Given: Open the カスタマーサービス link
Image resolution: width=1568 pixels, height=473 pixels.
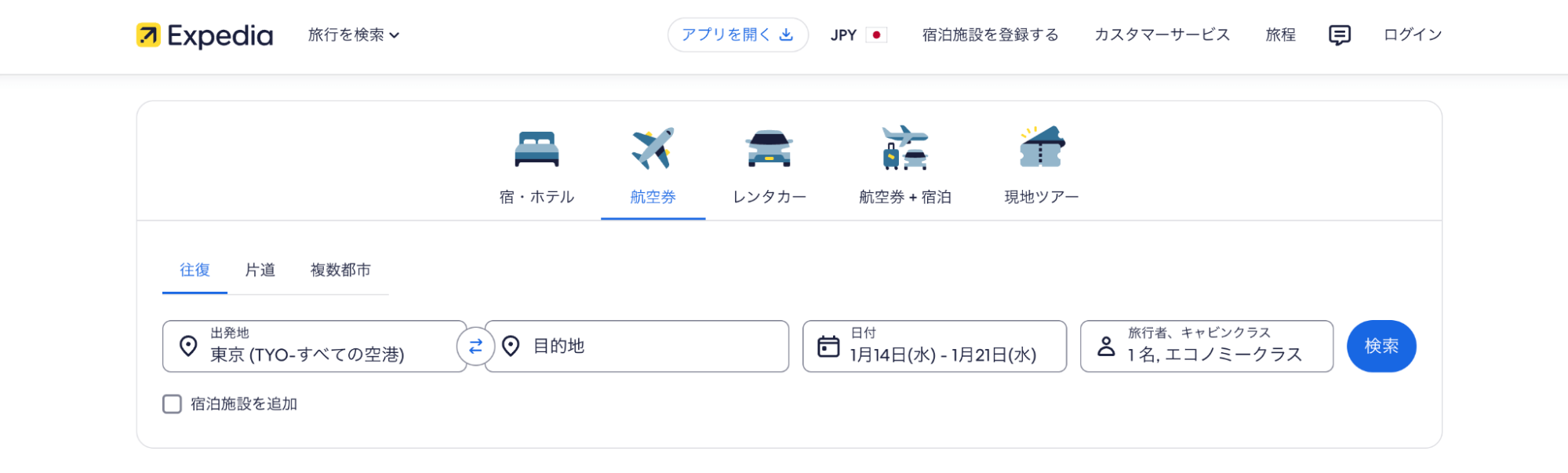Looking at the screenshot, I should click(1162, 35).
